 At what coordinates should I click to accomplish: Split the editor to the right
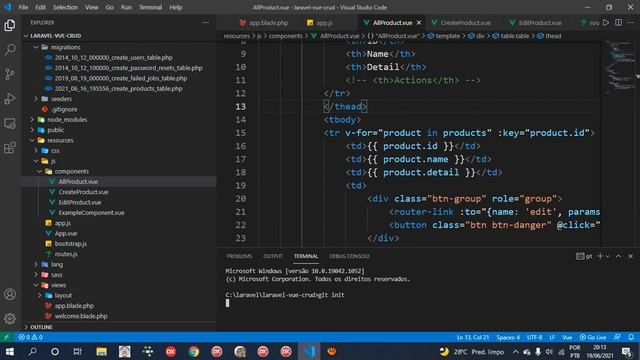tap(619, 22)
